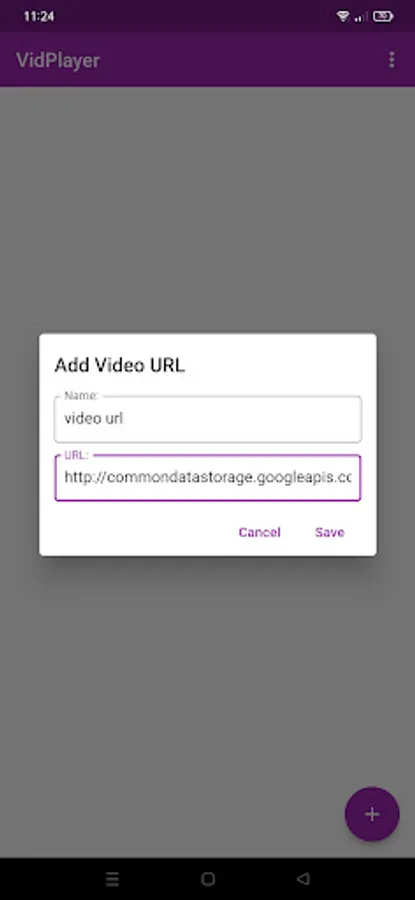Viewport: 415px width, 900px height.
Task: Tap the 11:24 clock in status bar
Action: click(38, 17)
